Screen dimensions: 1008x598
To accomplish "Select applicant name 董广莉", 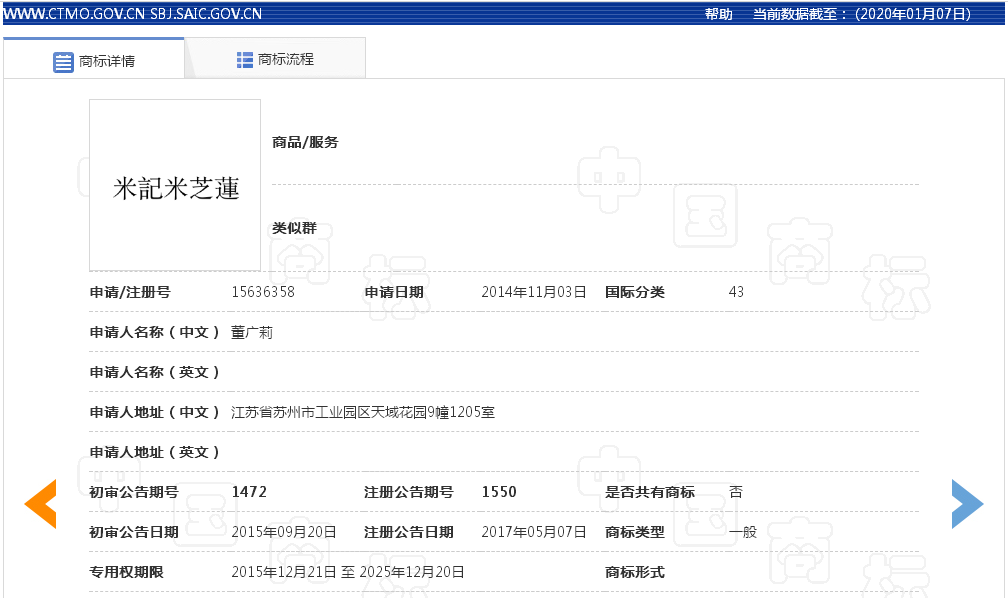I will click(252, 332).
